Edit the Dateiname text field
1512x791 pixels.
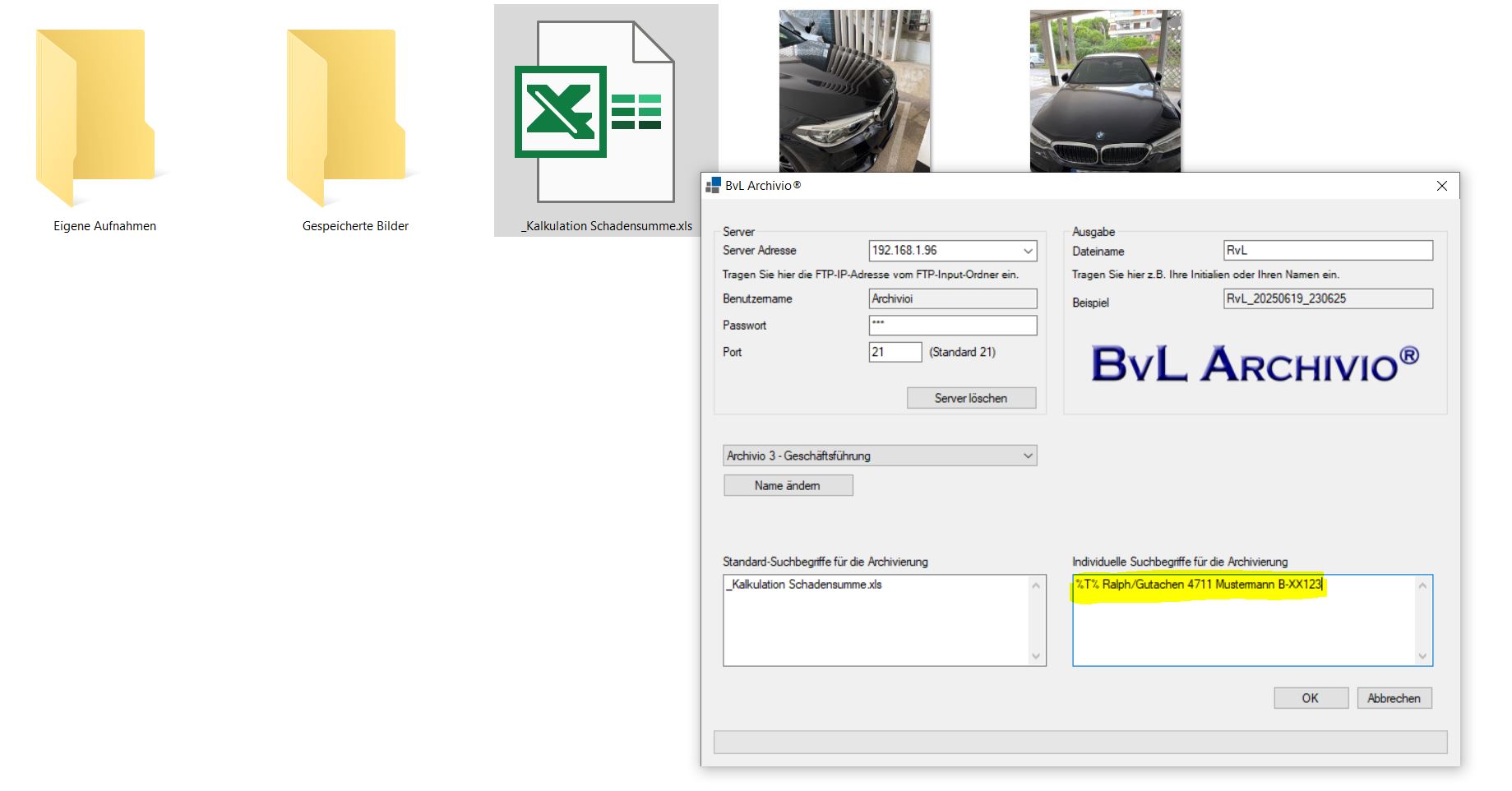(x=1327, y=251)
